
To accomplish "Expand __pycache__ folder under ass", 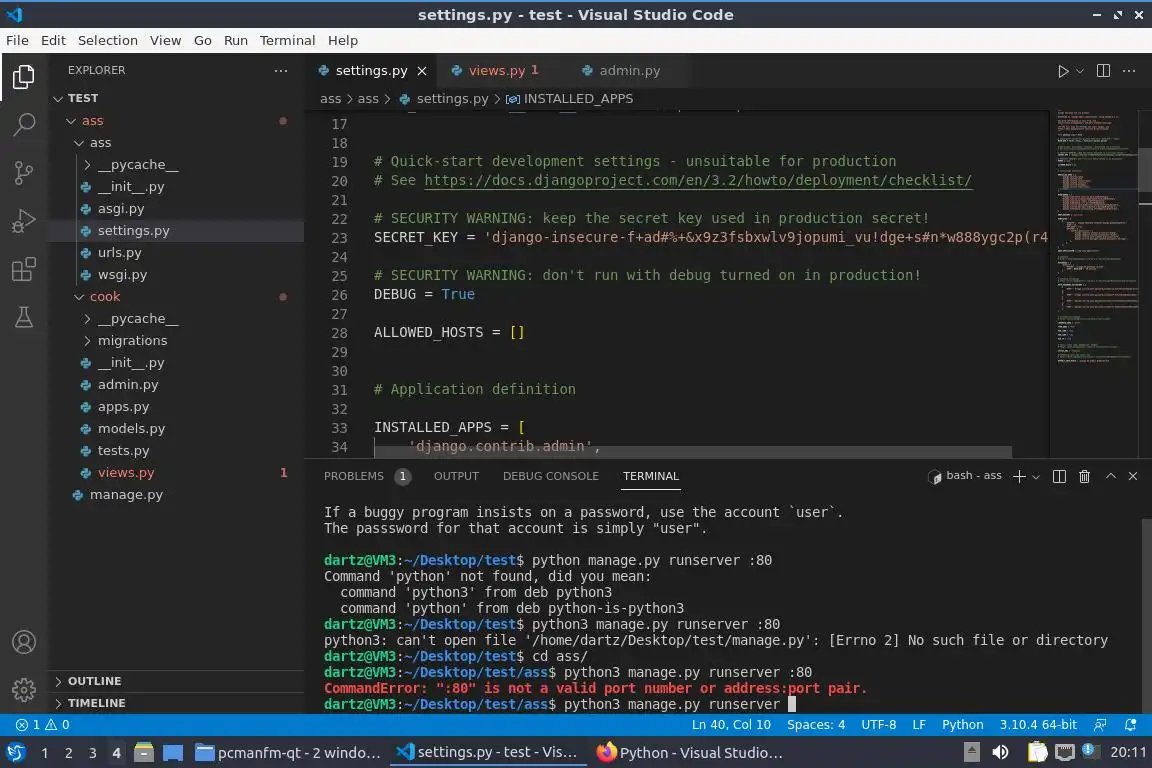I will (x=138, y=165).
